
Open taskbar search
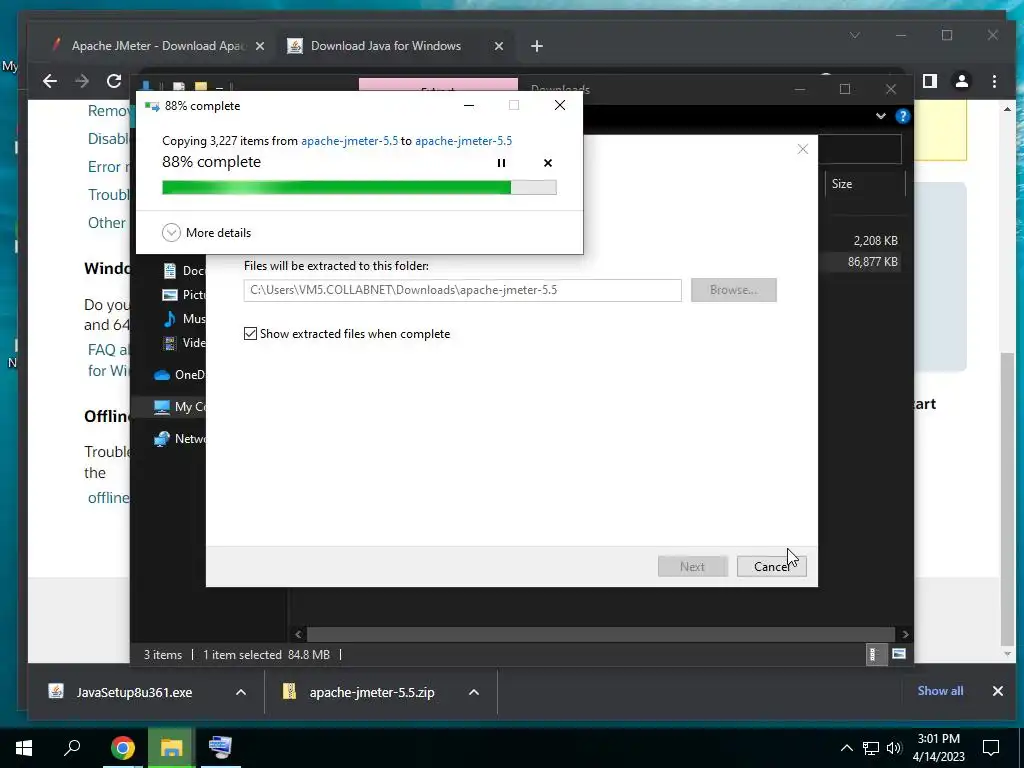72,747
